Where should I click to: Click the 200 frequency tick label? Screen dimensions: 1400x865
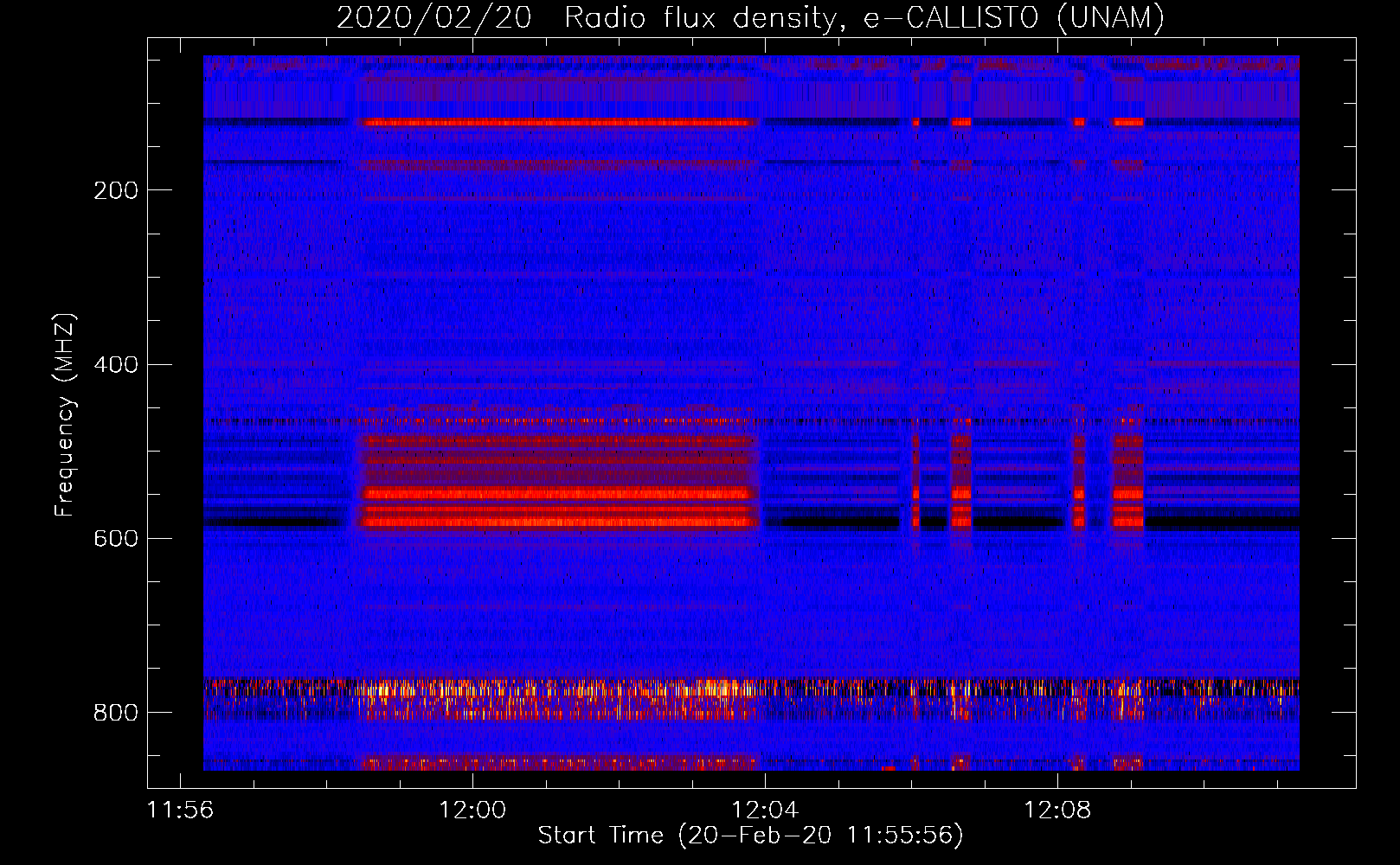tap(115, 190)
